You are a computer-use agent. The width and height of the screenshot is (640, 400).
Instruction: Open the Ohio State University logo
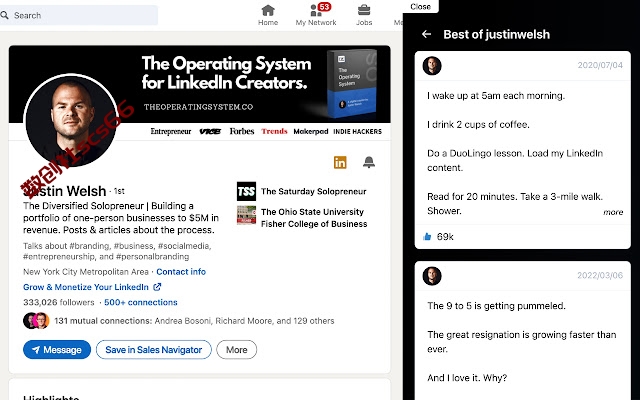(x=247, y=215)
